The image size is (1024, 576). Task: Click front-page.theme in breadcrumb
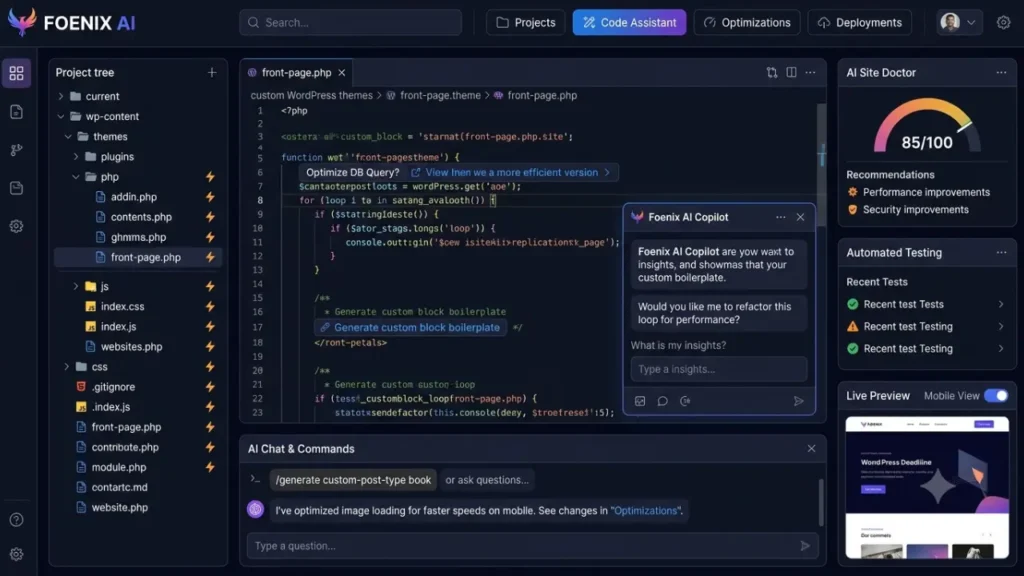pos(440,95)
